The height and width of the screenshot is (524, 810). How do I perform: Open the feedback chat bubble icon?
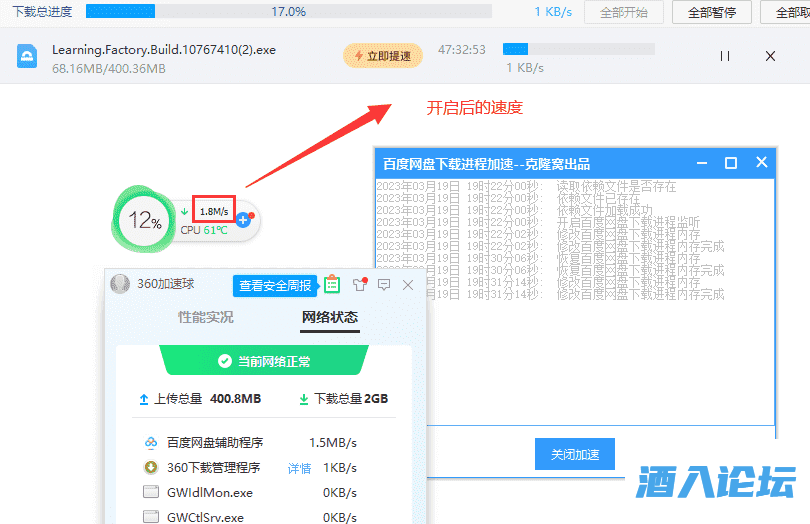384,285
